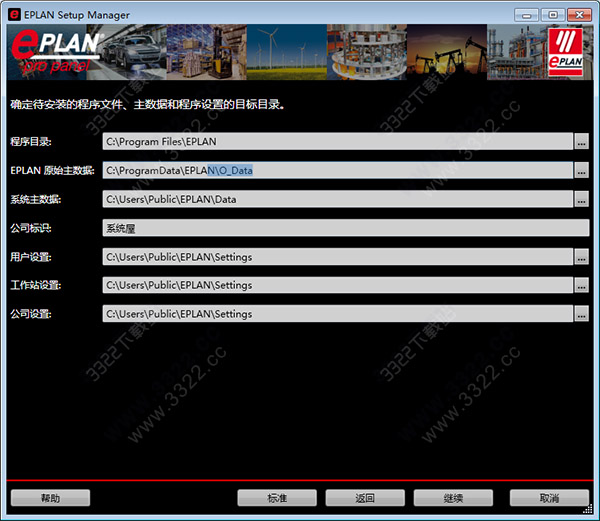Click the EPLAN pro panel logo
The height and width of the screenshot is (521, 600).
click(56, 52)
